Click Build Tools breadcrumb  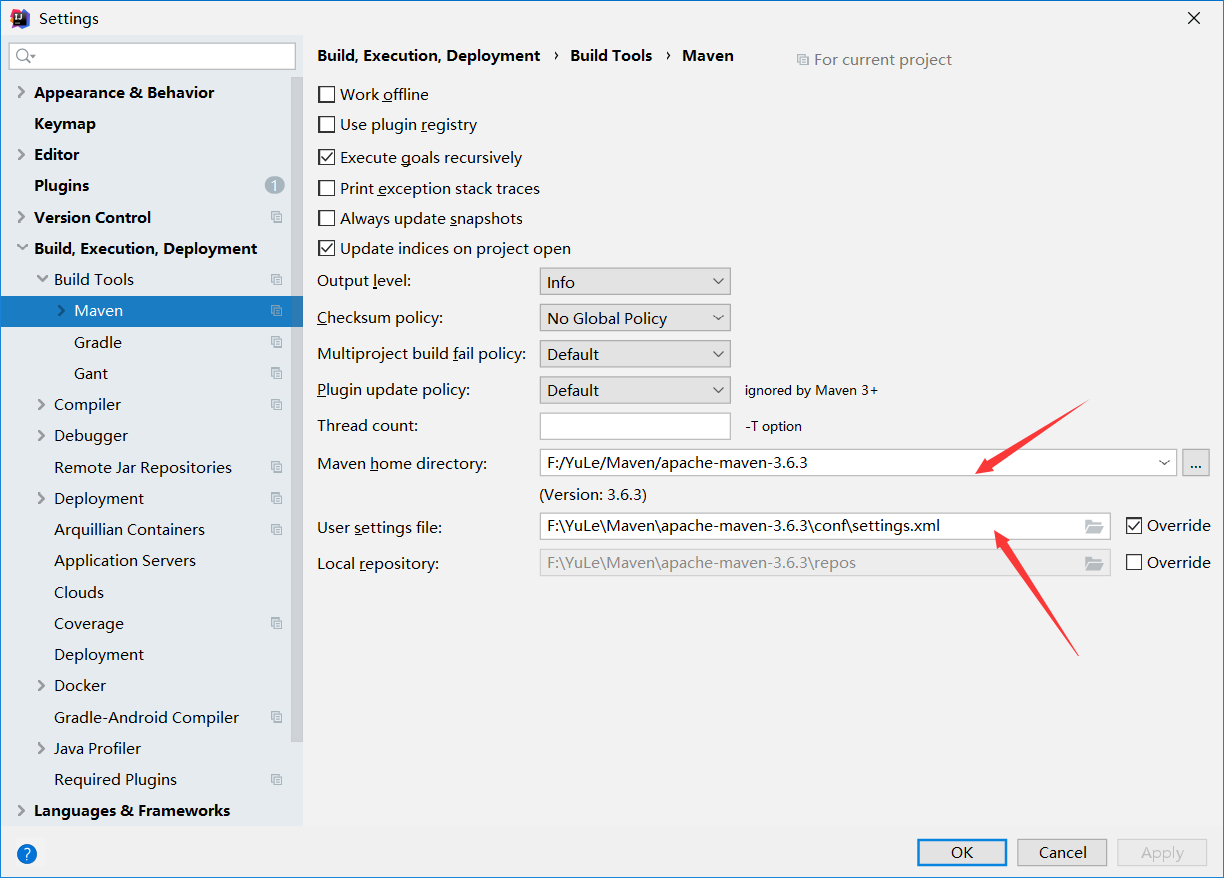[611, 56]
